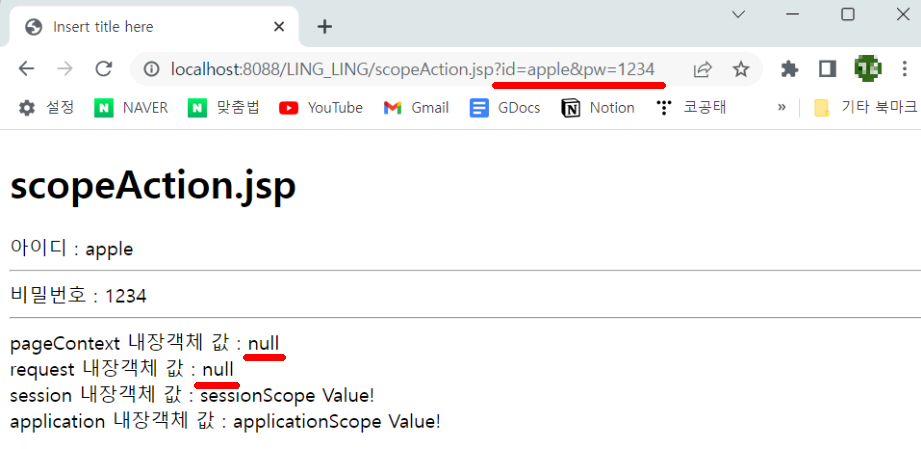Screen dimensions: 921x449
Task: Open Chrome's three-dot menu
Action: pyautogui.click(x=905, y=69)
